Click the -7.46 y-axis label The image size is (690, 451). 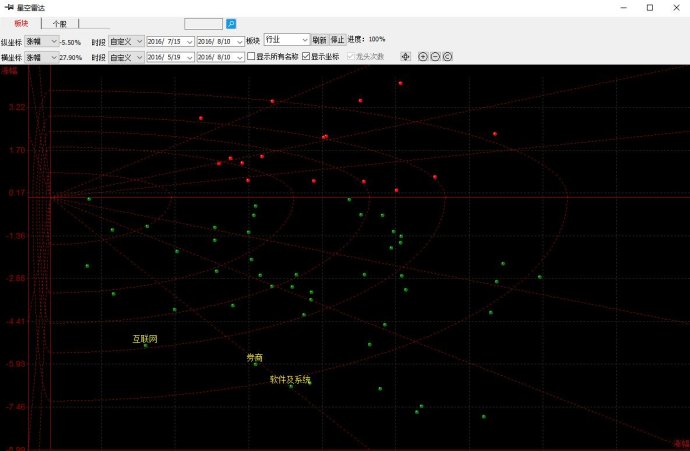[x=15, y=407]
